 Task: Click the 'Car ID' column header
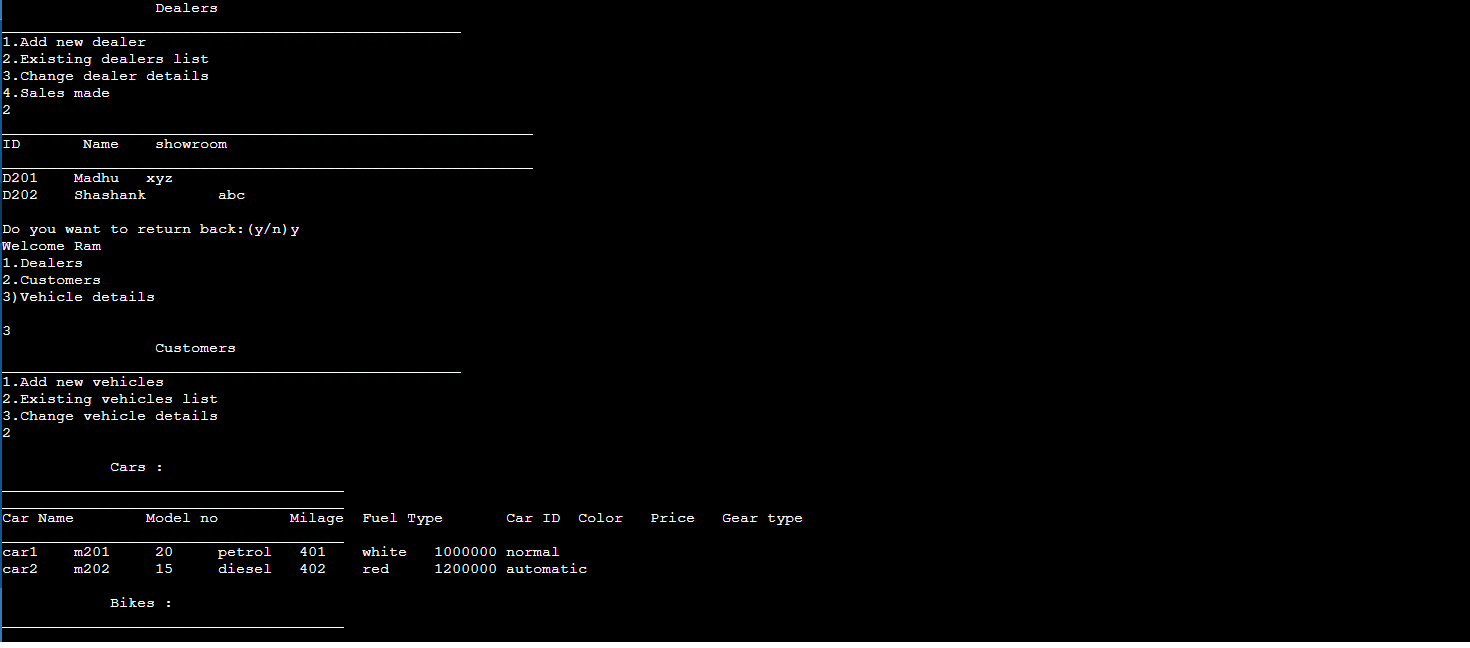tap(533, 518)
